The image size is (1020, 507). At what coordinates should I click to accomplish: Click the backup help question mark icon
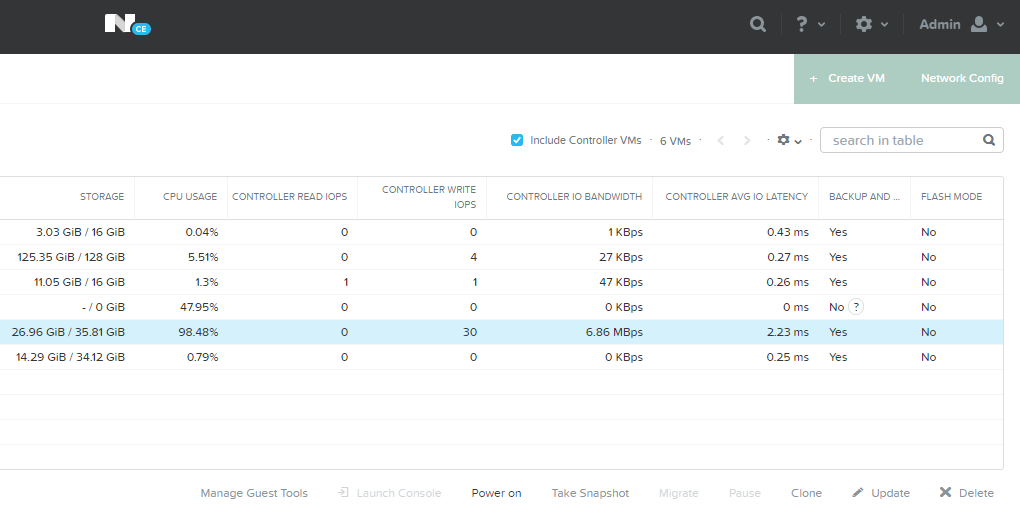tap(856, 307)
